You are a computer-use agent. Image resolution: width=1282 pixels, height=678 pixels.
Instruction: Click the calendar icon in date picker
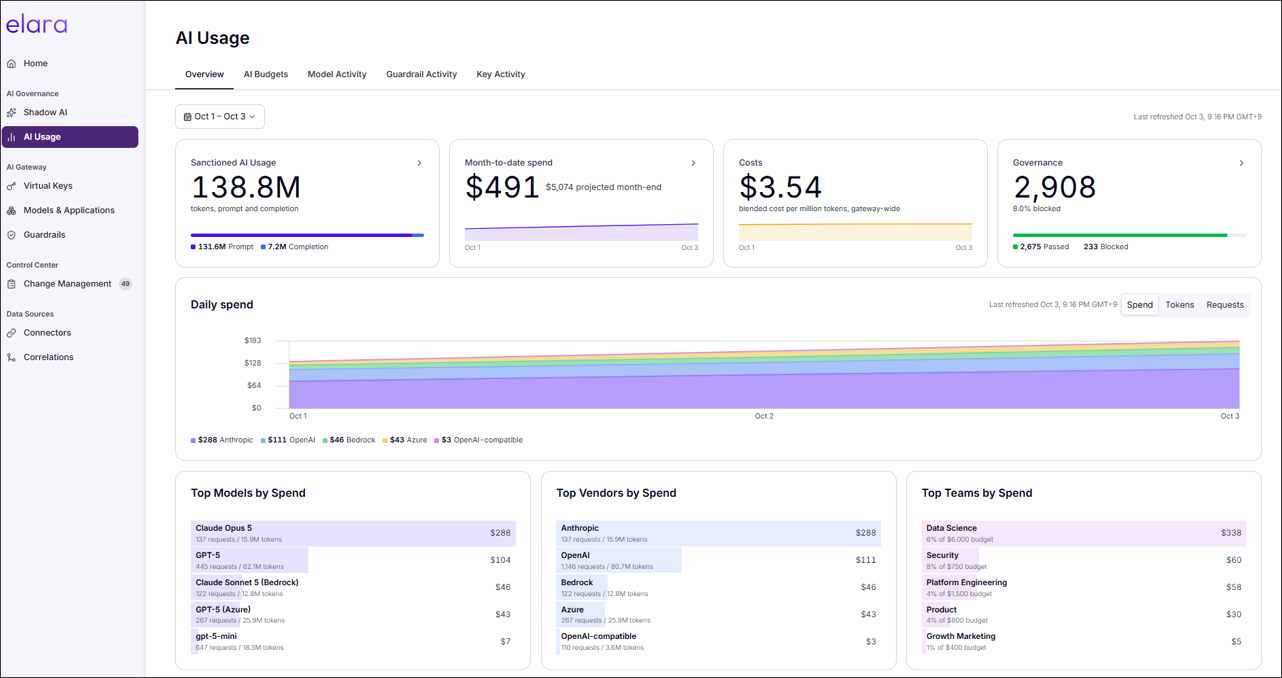[188, 117]
